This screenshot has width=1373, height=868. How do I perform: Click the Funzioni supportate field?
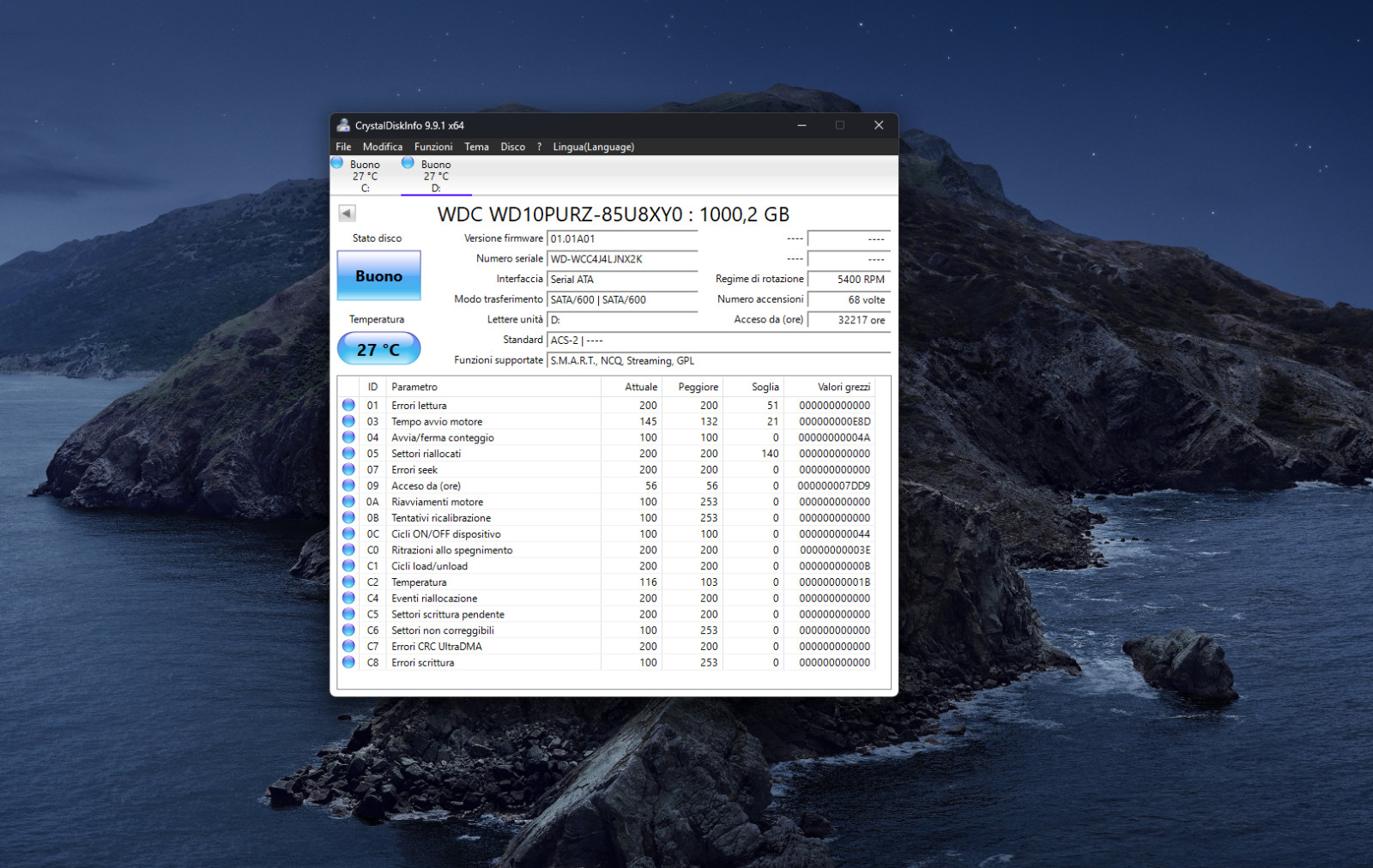[718, 361]
